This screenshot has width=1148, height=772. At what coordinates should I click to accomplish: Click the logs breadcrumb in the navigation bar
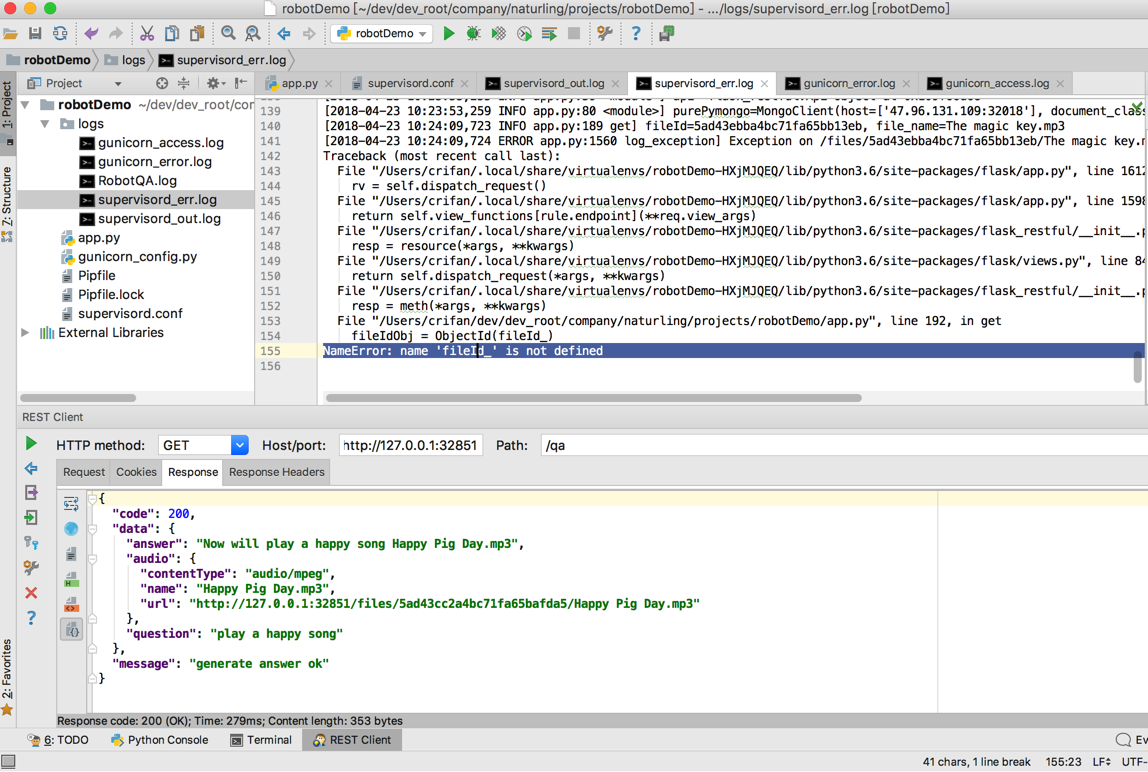[125, 60]
